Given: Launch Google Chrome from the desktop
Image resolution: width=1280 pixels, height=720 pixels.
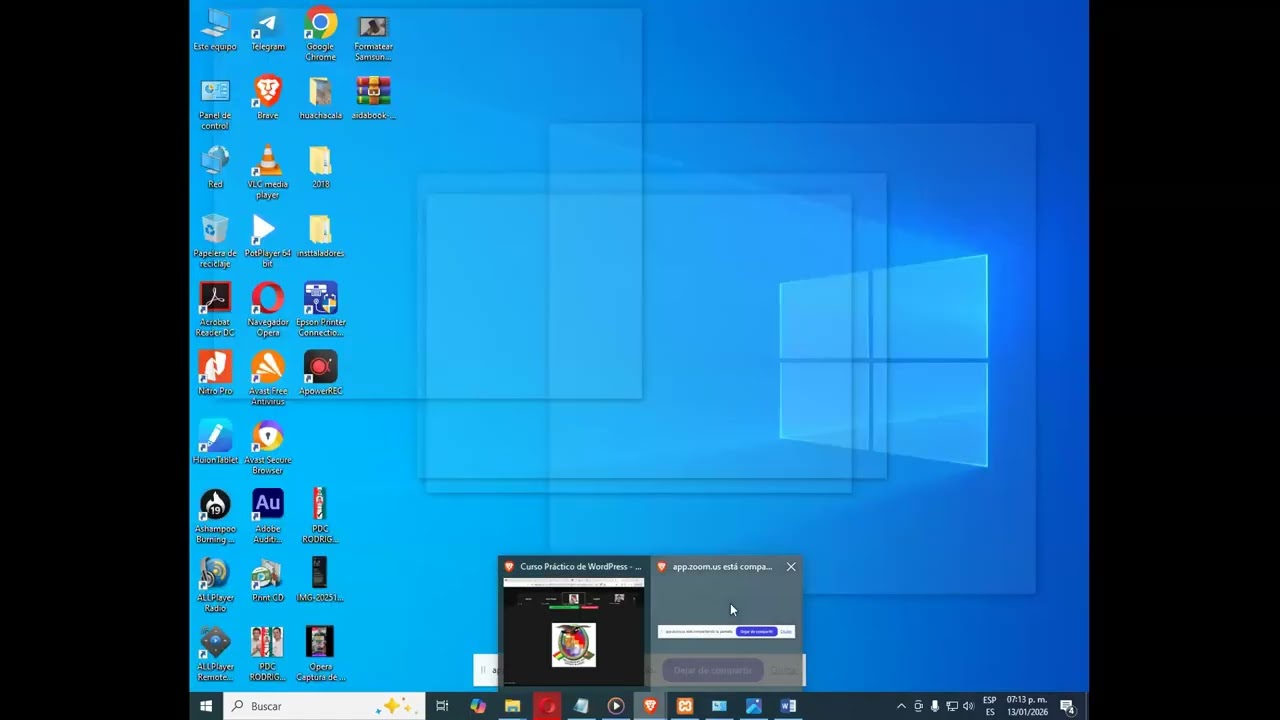Looking at the screenshot, I should [320, 35].
